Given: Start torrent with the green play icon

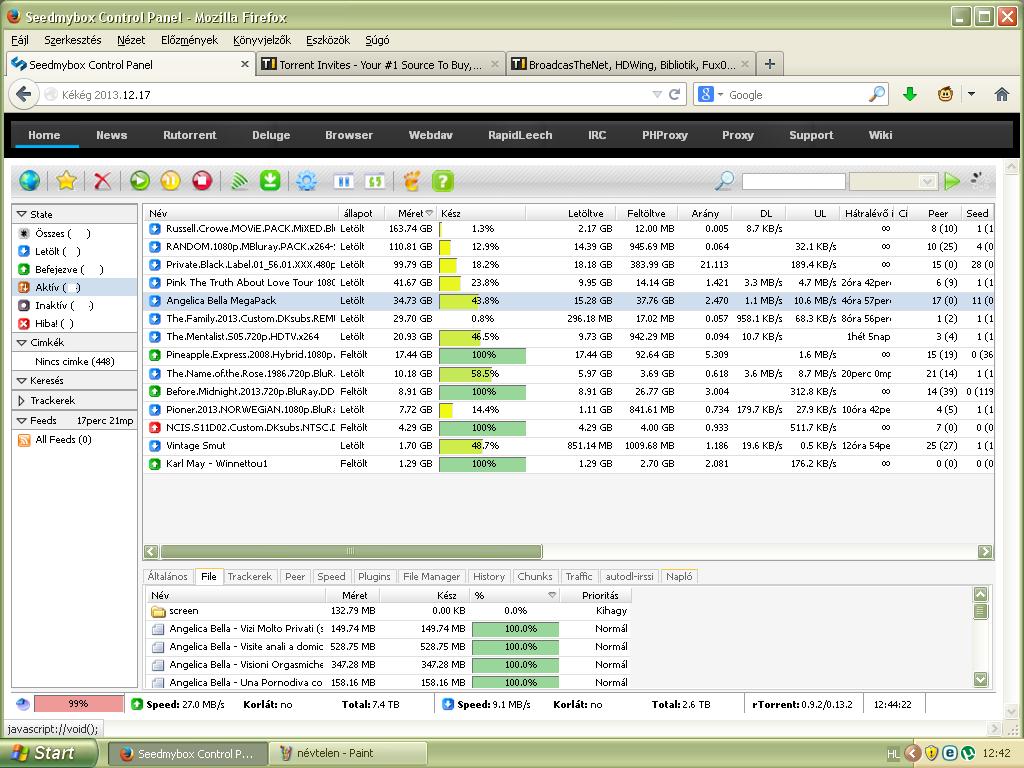Looking at the screenshot, I should 139,181.
